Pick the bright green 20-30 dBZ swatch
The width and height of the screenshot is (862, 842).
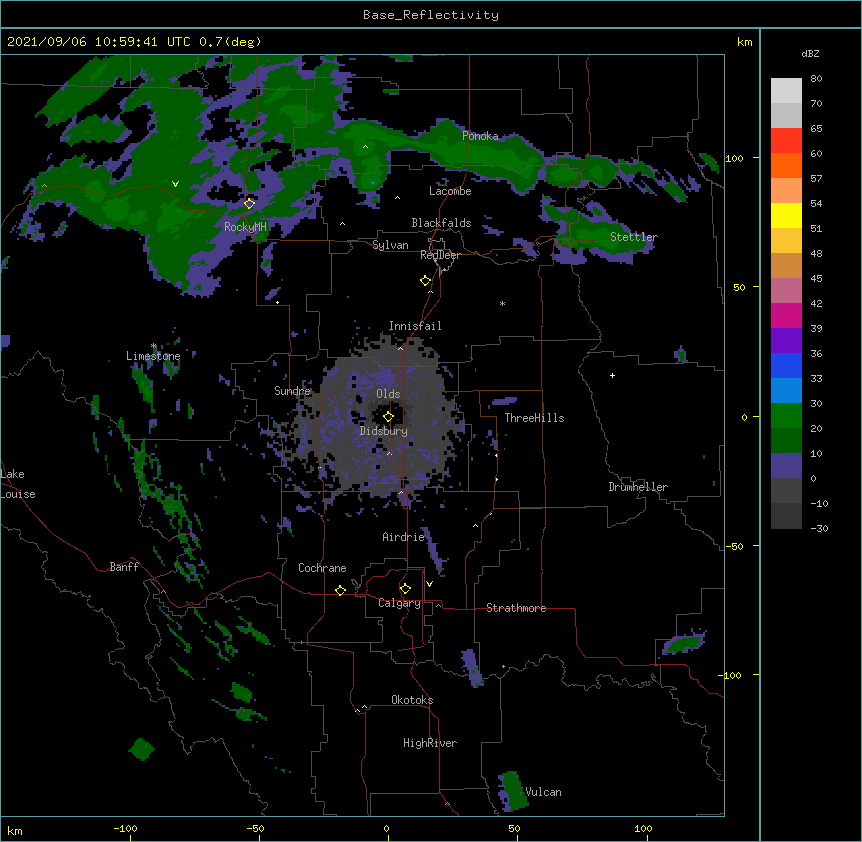pyautogui.click(x=786, y=416)
